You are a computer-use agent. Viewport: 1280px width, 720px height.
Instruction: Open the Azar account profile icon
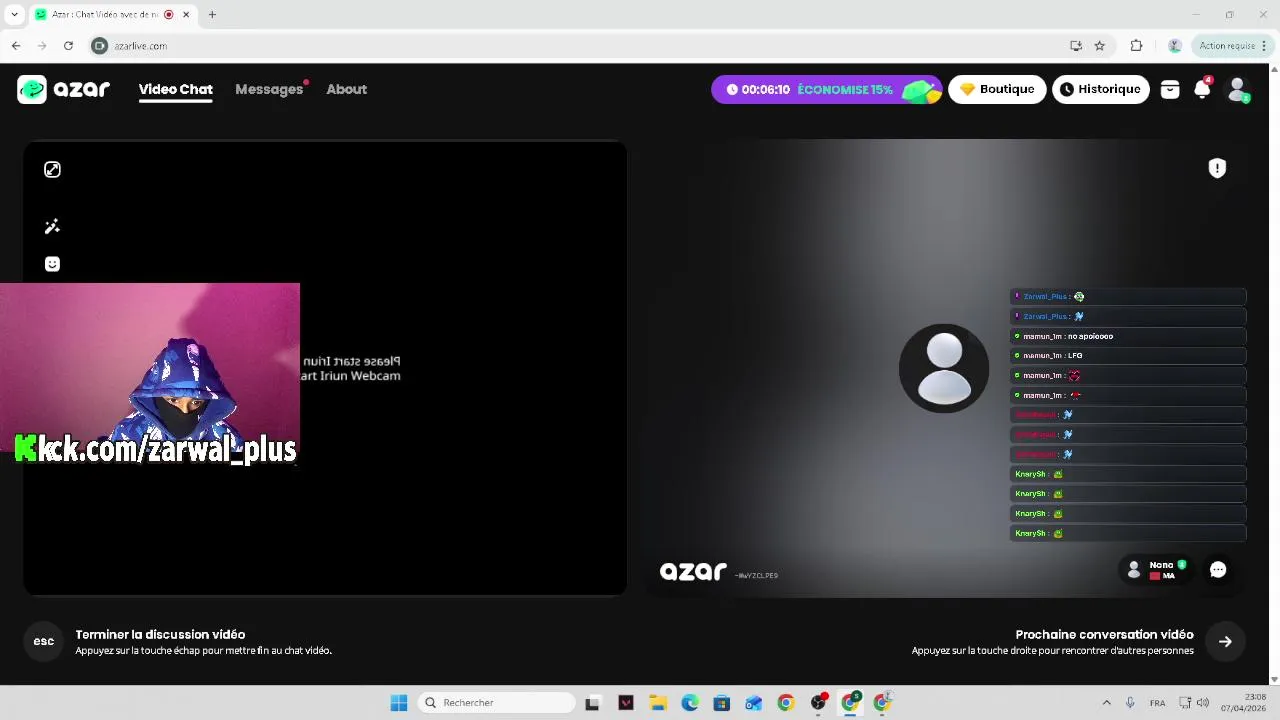point(1238,89)
